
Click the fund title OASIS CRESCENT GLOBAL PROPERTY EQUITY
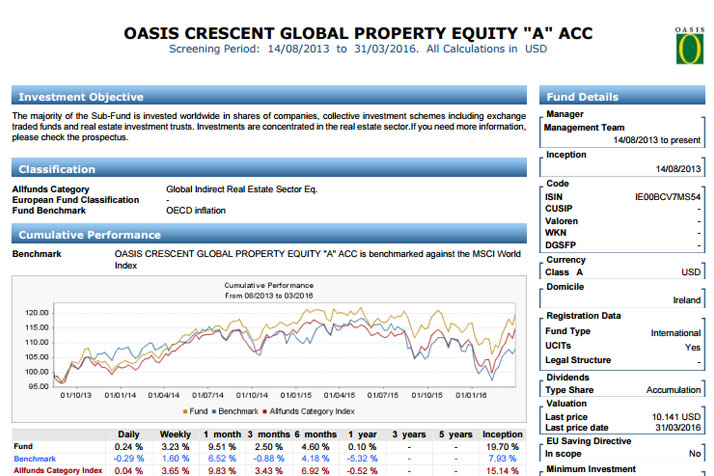[x=358, y=33]
